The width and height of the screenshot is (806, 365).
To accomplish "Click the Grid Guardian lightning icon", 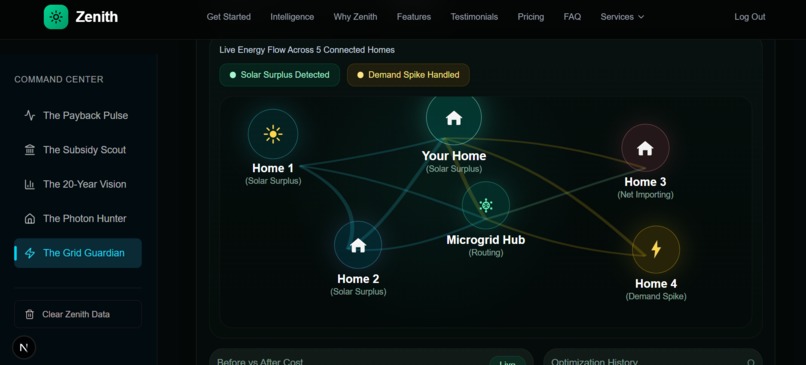I will pos(30,253).
